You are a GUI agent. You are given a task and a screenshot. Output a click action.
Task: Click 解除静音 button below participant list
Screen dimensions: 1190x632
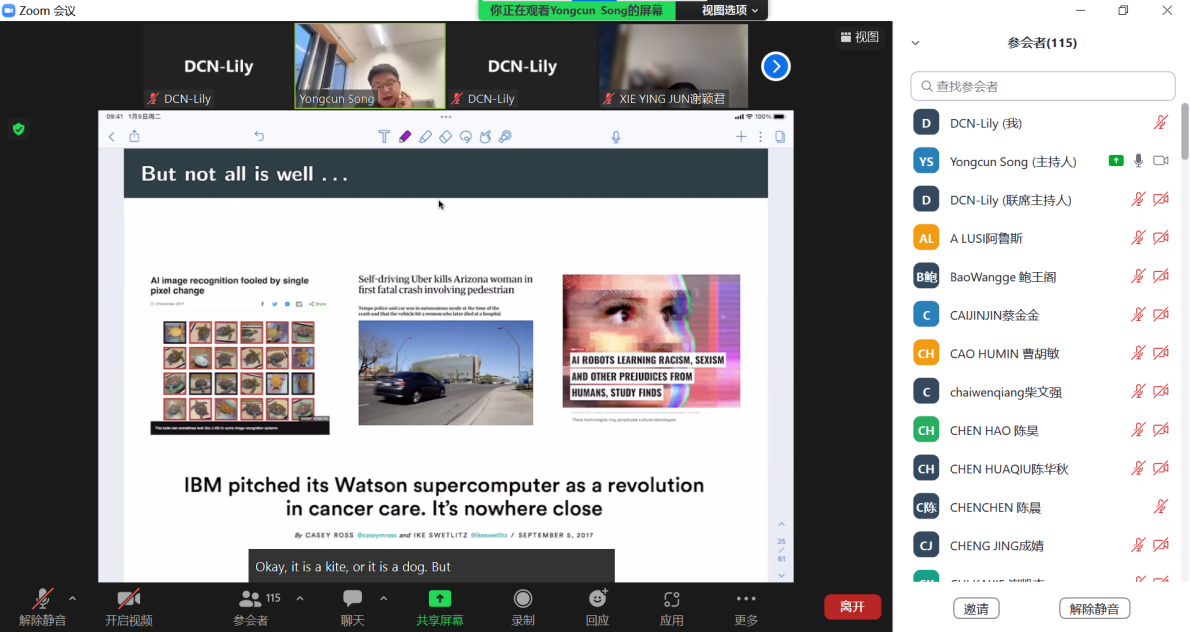[x=1094, y=608]
